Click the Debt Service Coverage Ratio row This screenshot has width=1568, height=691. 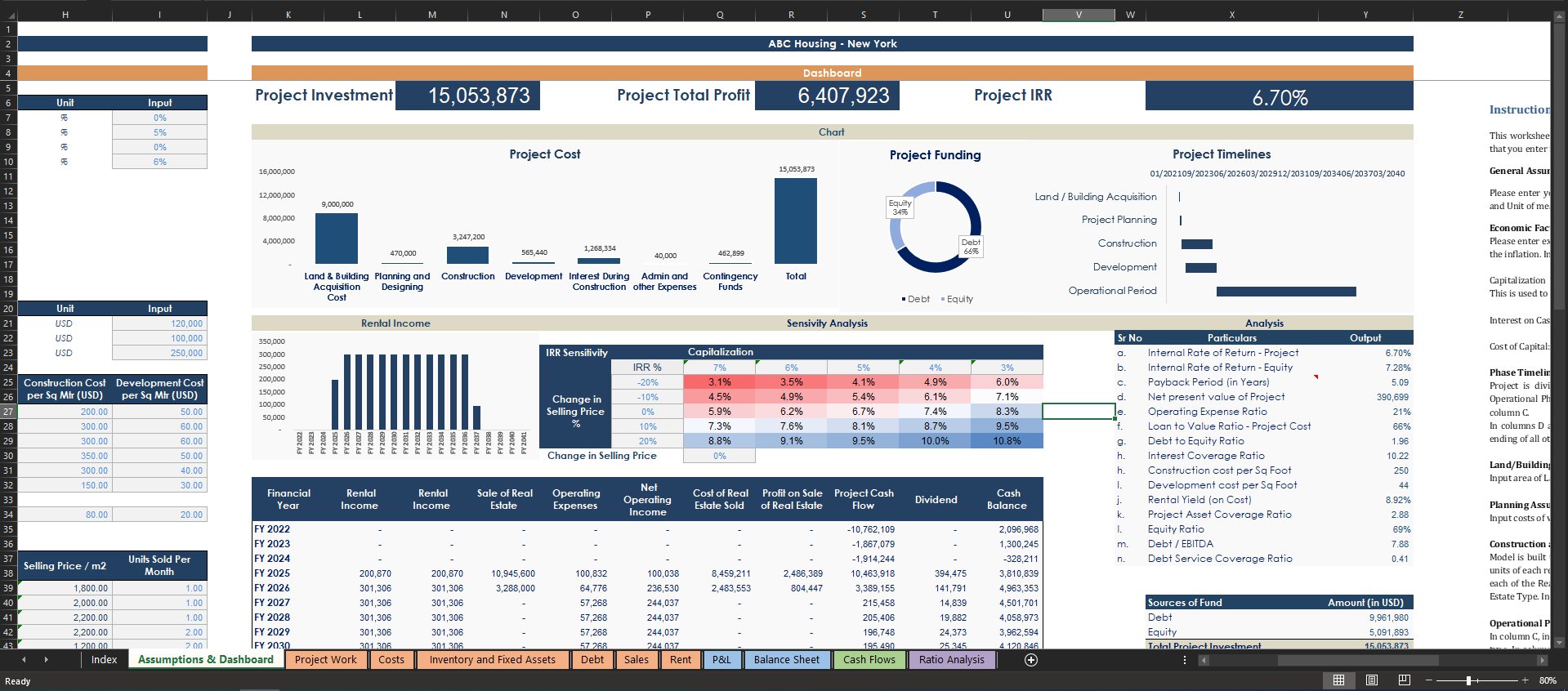pyautogui.click(x=1264, y=559)
